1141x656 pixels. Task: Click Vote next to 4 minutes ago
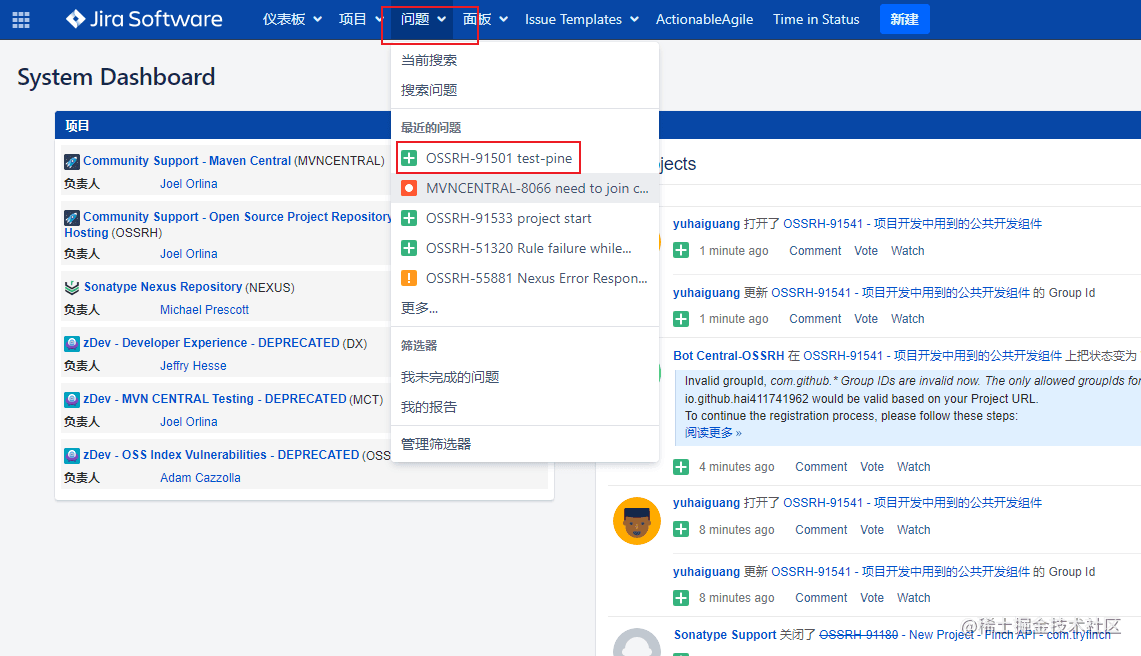coord(872,467)
